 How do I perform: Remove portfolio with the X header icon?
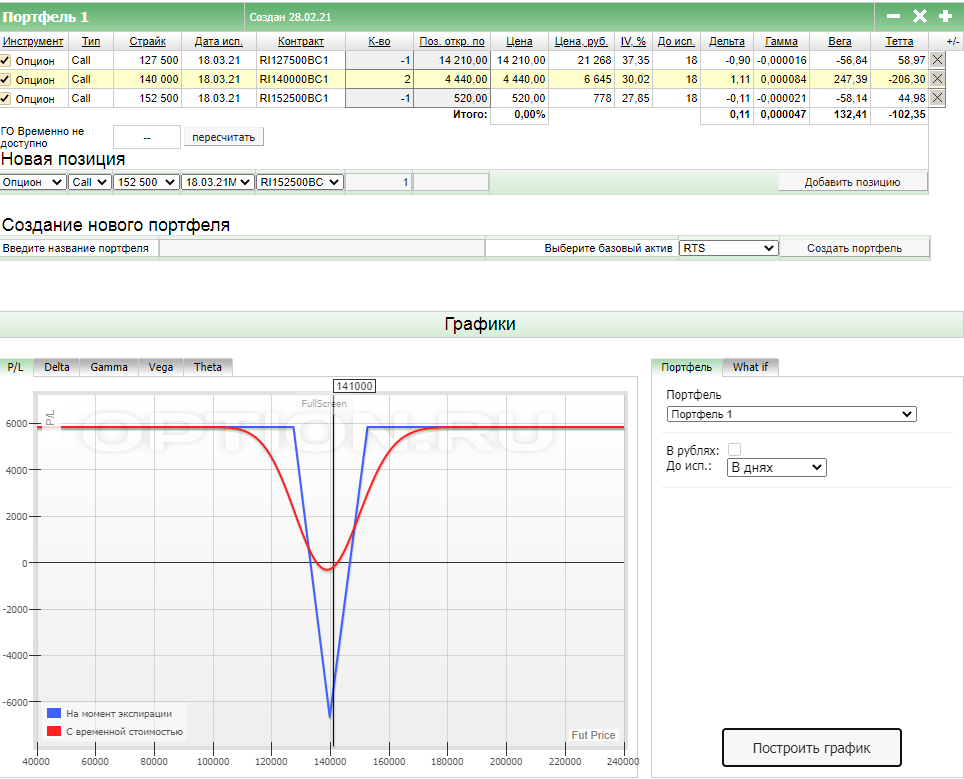click(x=920, y=17)
